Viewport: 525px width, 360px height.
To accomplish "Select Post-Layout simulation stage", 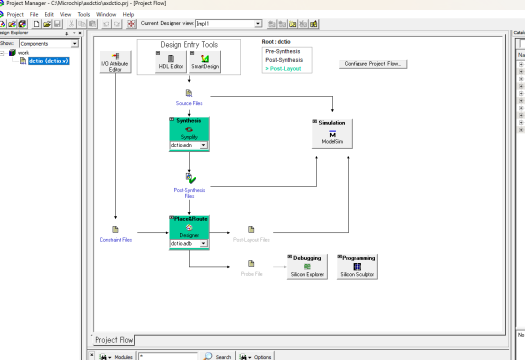I will pos(283,69).
